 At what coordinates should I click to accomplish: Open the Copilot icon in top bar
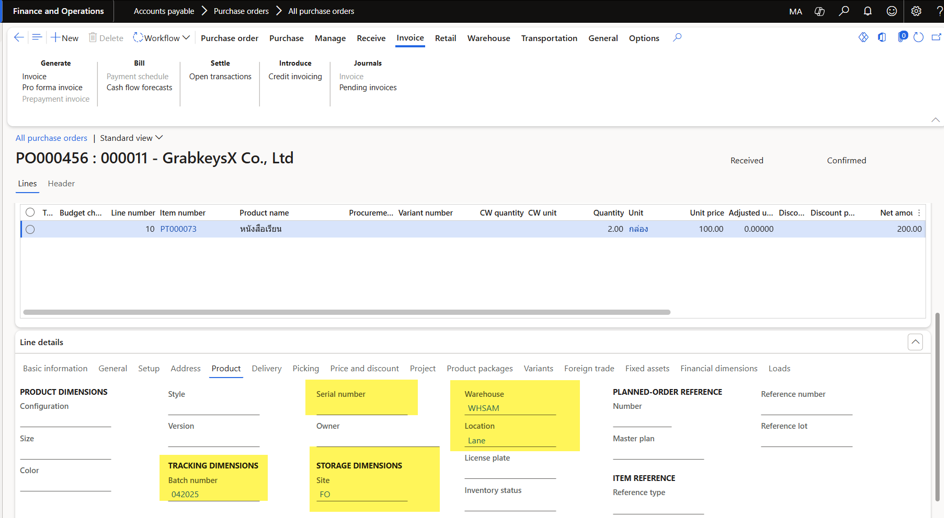tap(819, 11)
